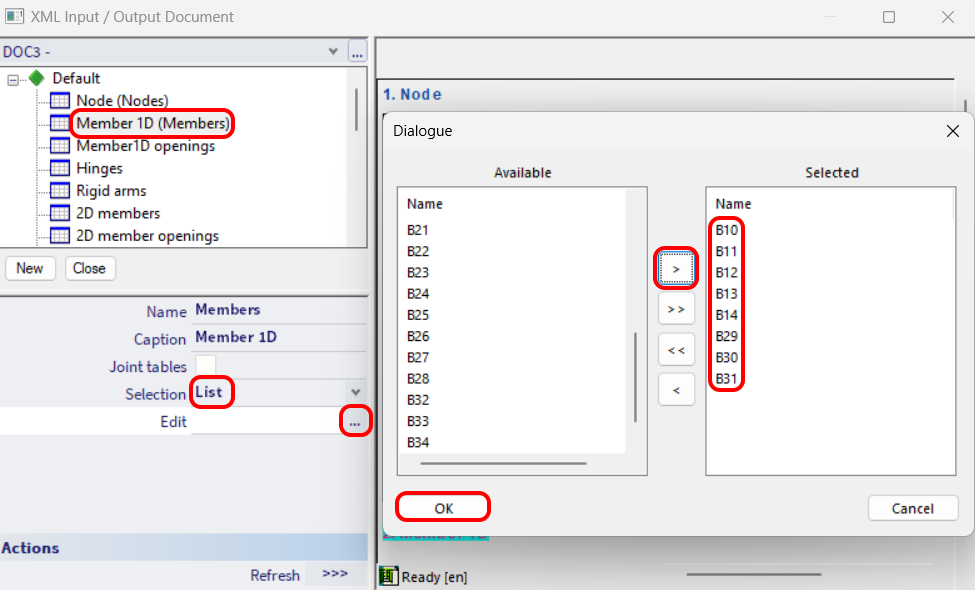Confirm the dialogue with OK
This screenshot has width=975, height=590.
[443, 508]
